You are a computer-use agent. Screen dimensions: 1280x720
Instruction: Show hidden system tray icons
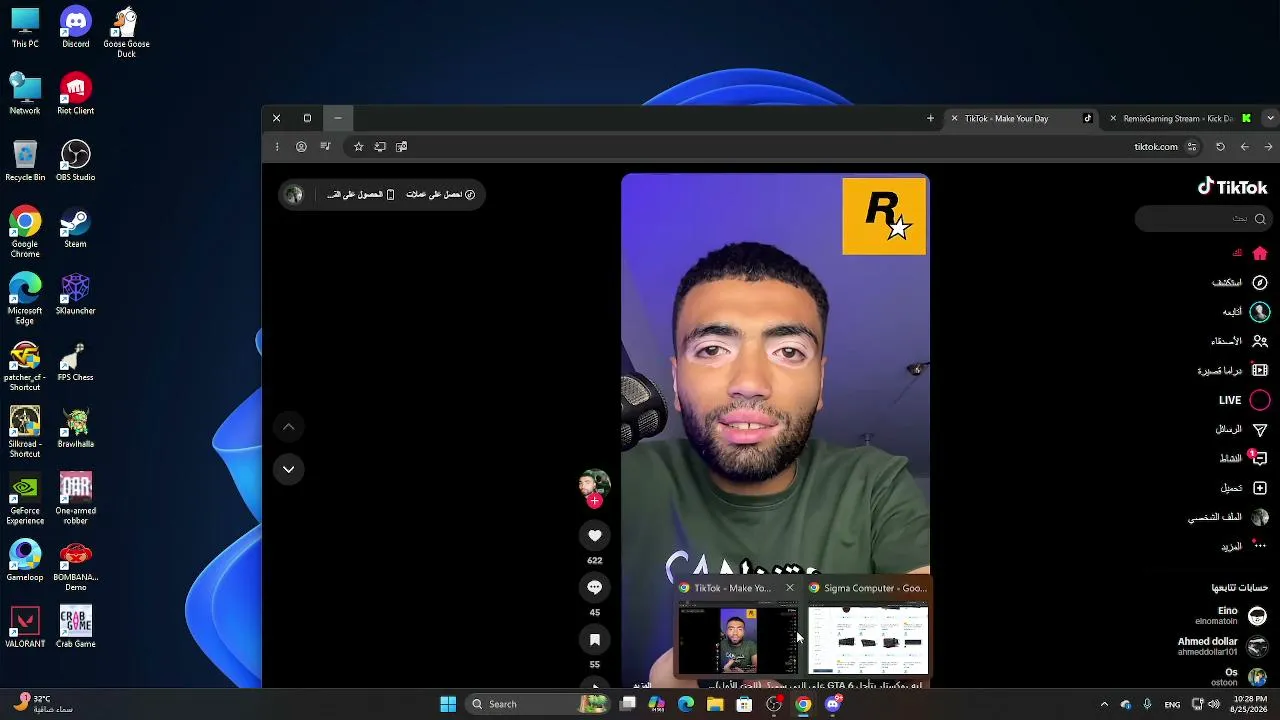[x=1104, y=704]
